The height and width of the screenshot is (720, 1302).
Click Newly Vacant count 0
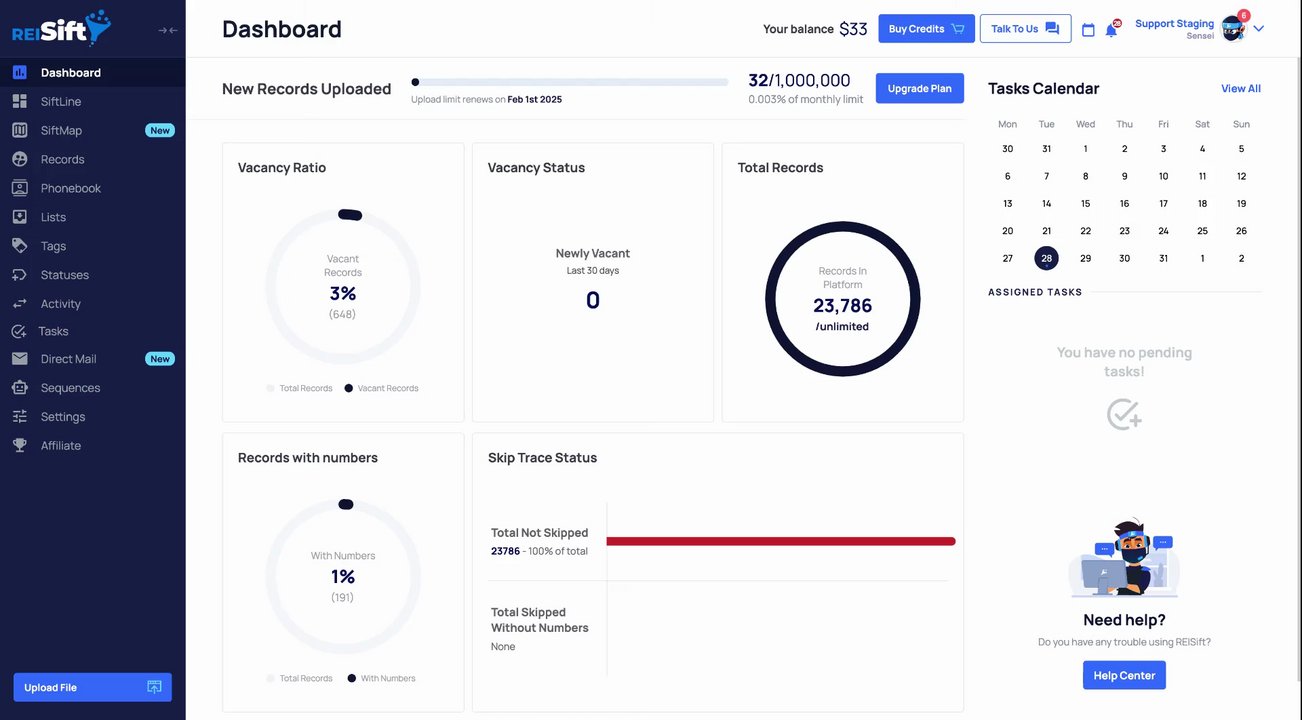click(593, 300)
